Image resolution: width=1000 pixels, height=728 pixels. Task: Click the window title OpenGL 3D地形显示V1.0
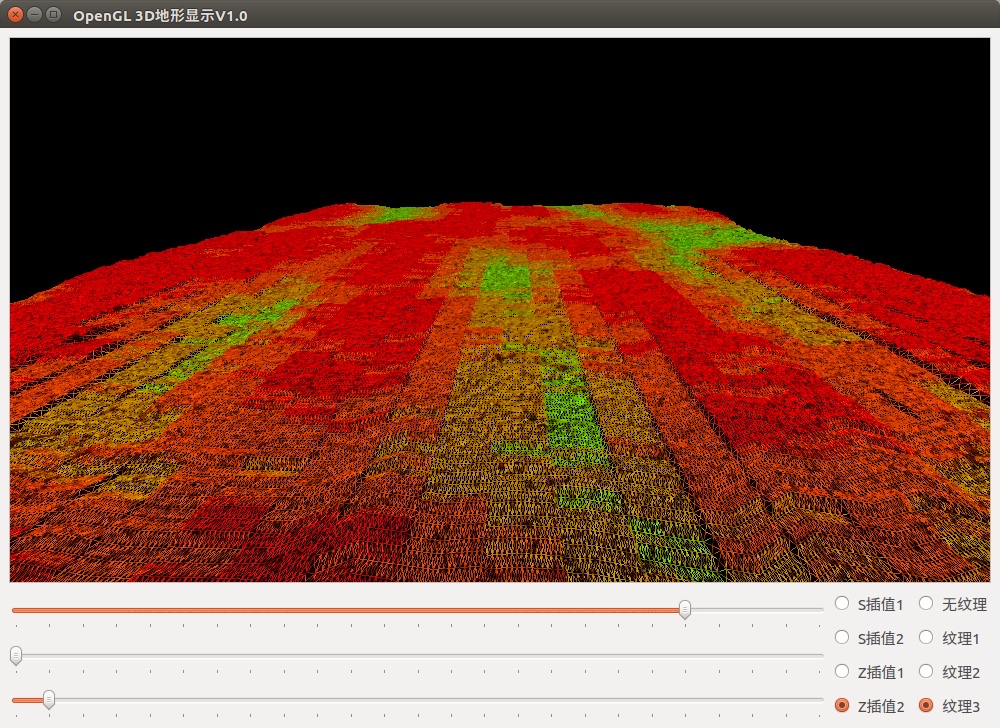(160, 15)
